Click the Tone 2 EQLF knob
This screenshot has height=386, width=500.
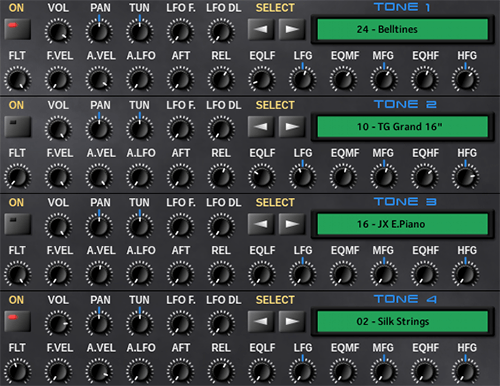click(262, 177)
